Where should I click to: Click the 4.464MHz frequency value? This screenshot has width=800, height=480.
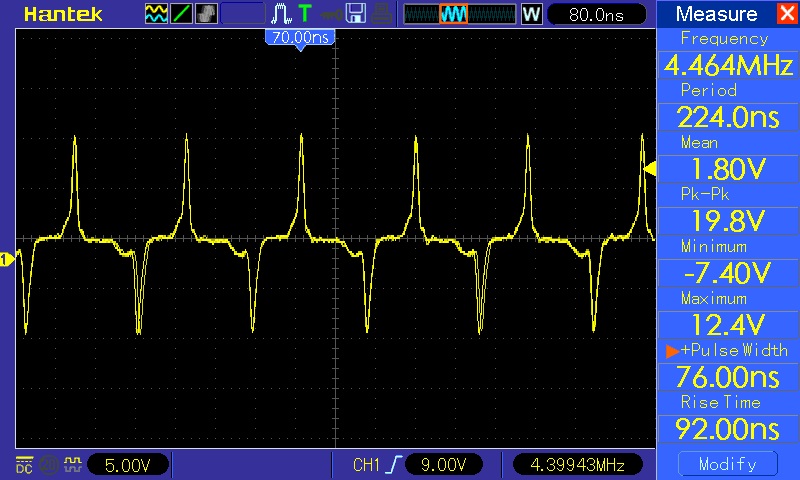pyautogui.click(x=728, y=66)
